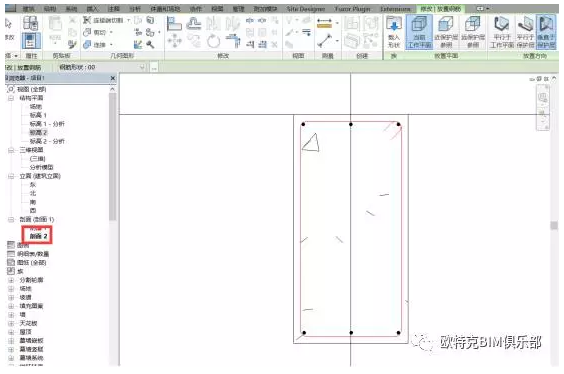
Task: Select Current Work Plane placement
Action: (x=419, y=32)
